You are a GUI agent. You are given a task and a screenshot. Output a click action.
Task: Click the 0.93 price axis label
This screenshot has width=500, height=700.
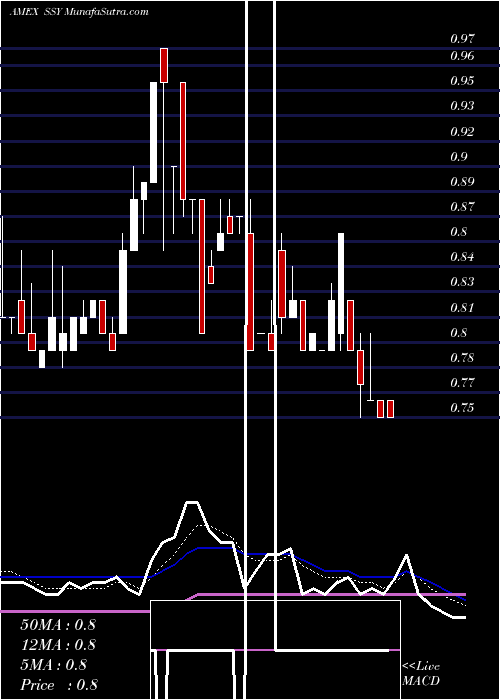462,106
